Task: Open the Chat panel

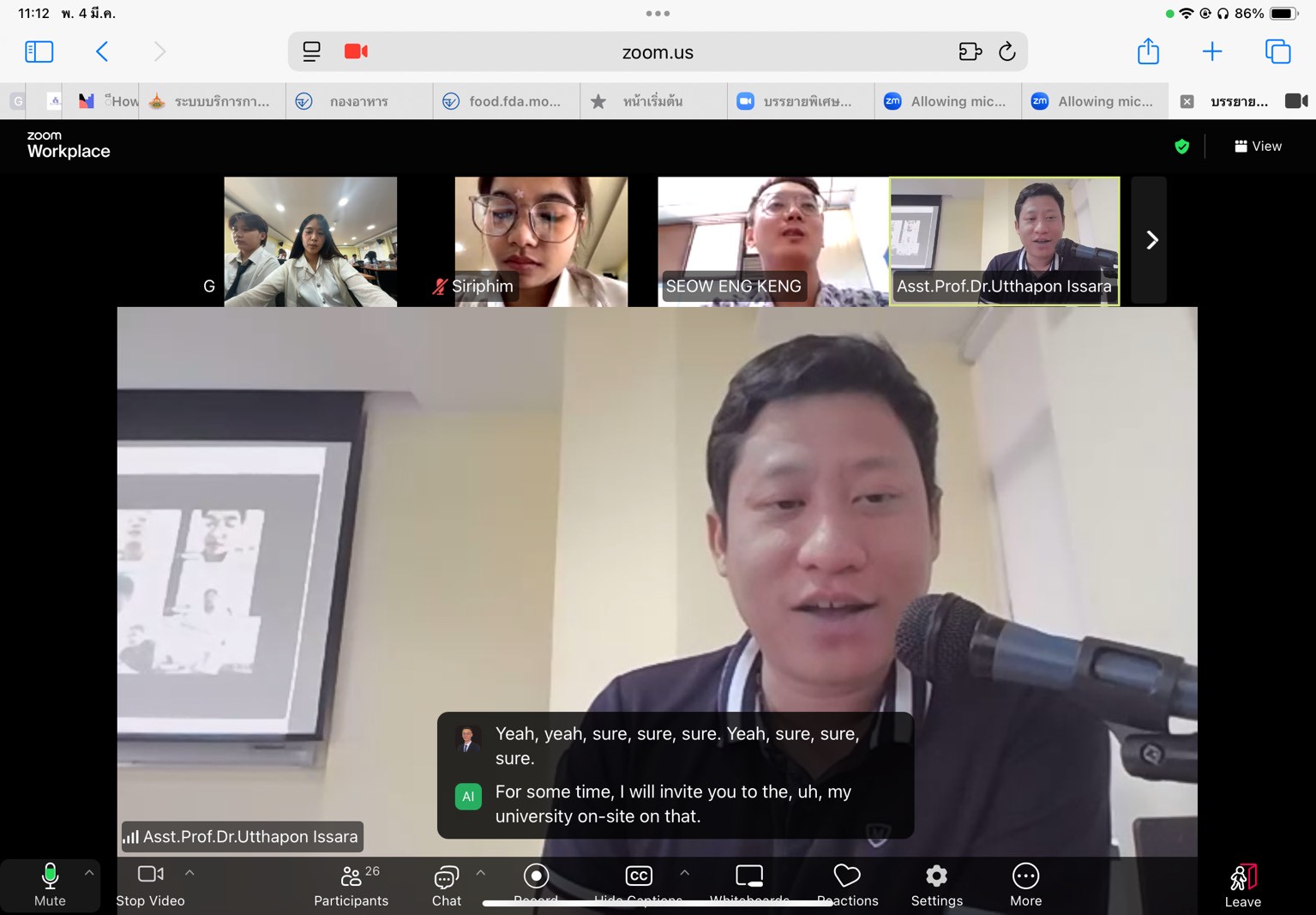Action: (446, 884)
